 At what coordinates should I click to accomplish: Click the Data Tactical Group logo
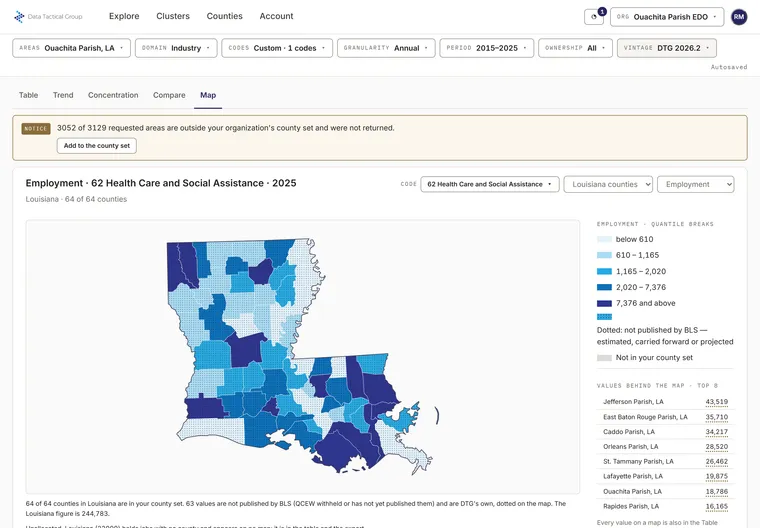coord(48,16)
